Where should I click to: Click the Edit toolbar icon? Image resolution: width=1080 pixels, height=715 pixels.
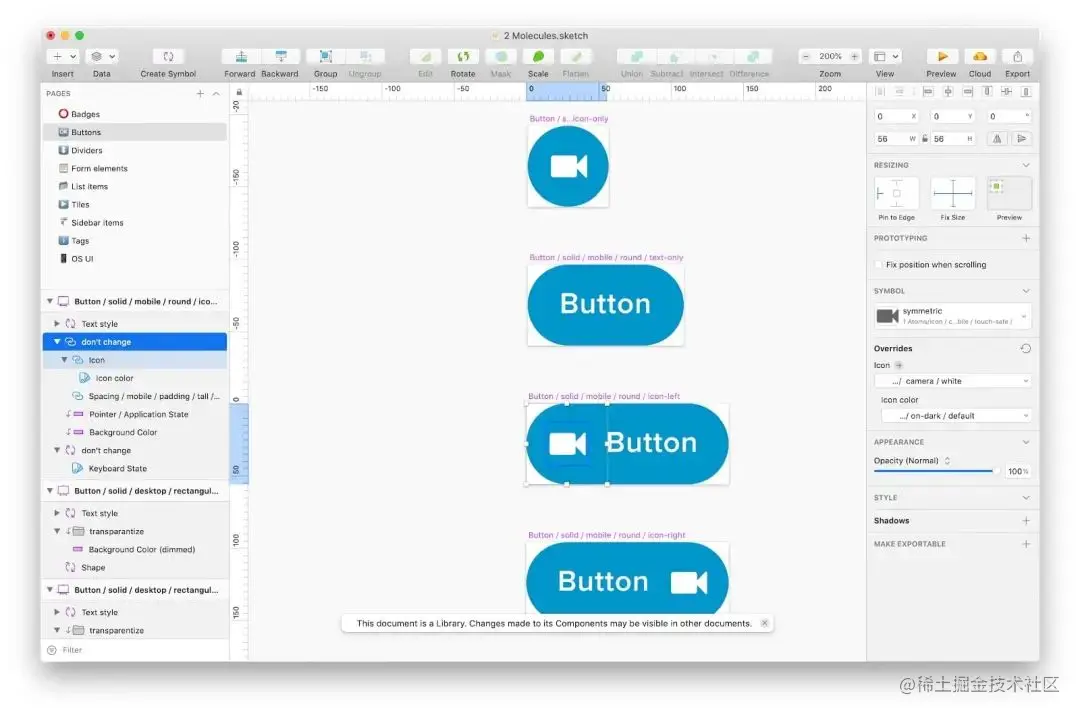[x=426, y=56]
